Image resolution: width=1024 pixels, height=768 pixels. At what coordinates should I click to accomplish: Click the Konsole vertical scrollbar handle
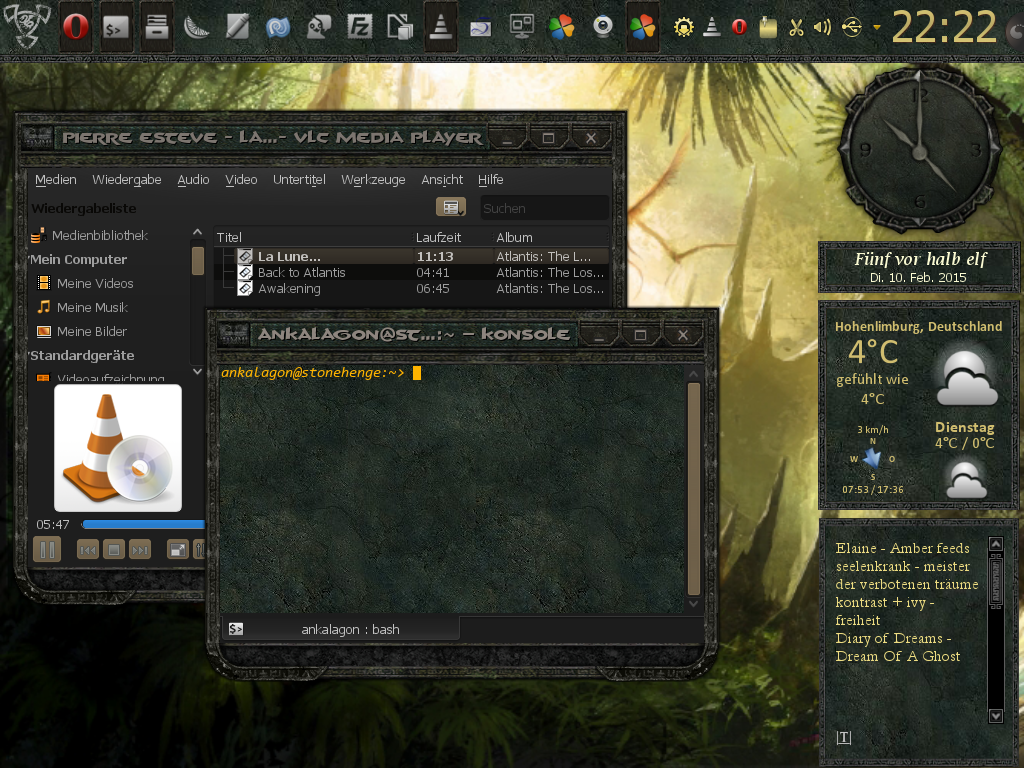[694, 488]
